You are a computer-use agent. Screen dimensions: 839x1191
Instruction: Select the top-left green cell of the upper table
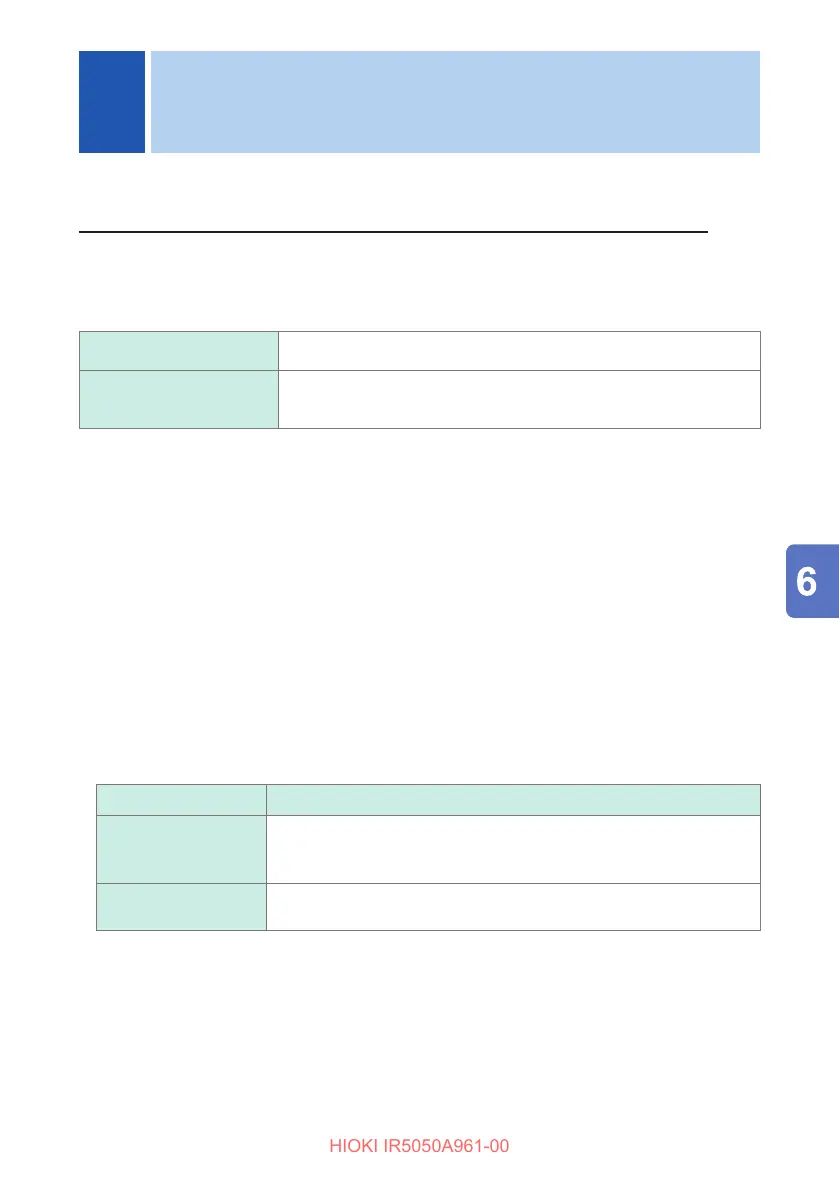179,351
